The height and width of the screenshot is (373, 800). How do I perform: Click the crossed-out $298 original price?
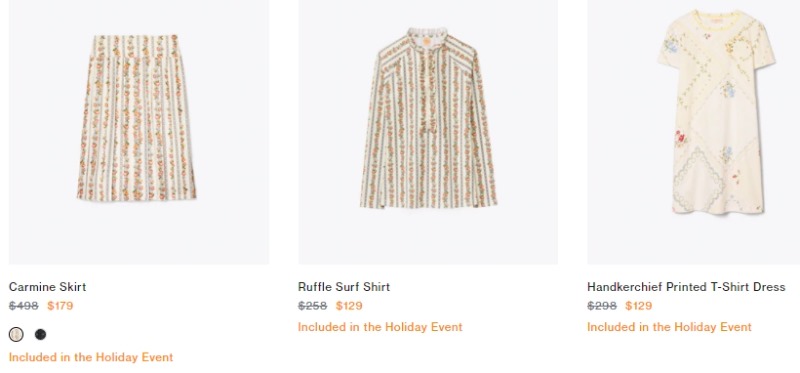pos(602,306)
